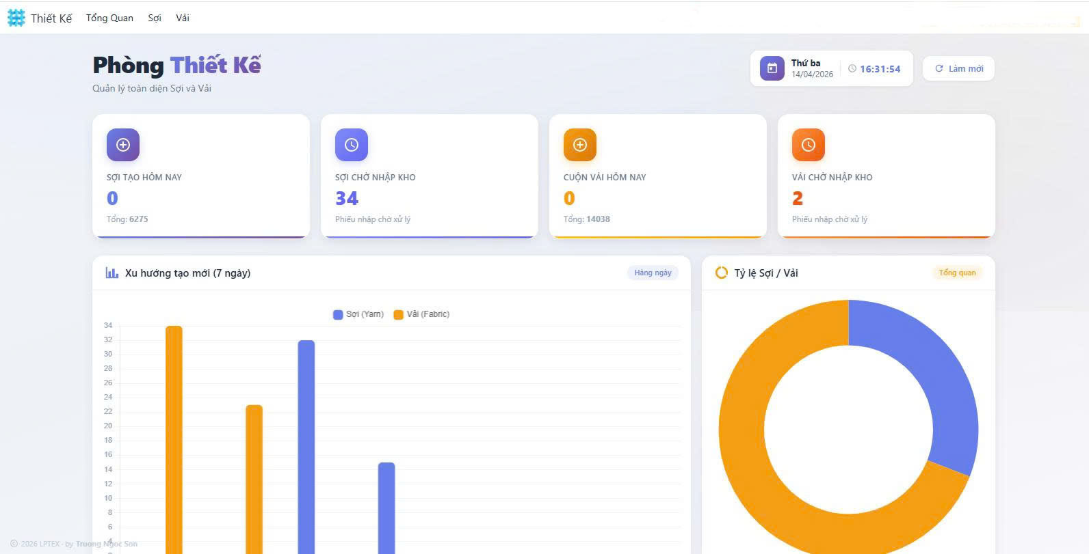The image size is (1089, 554).
Task: Click the Thiết Kế logo icon
Action: click(x=16, y=18)
